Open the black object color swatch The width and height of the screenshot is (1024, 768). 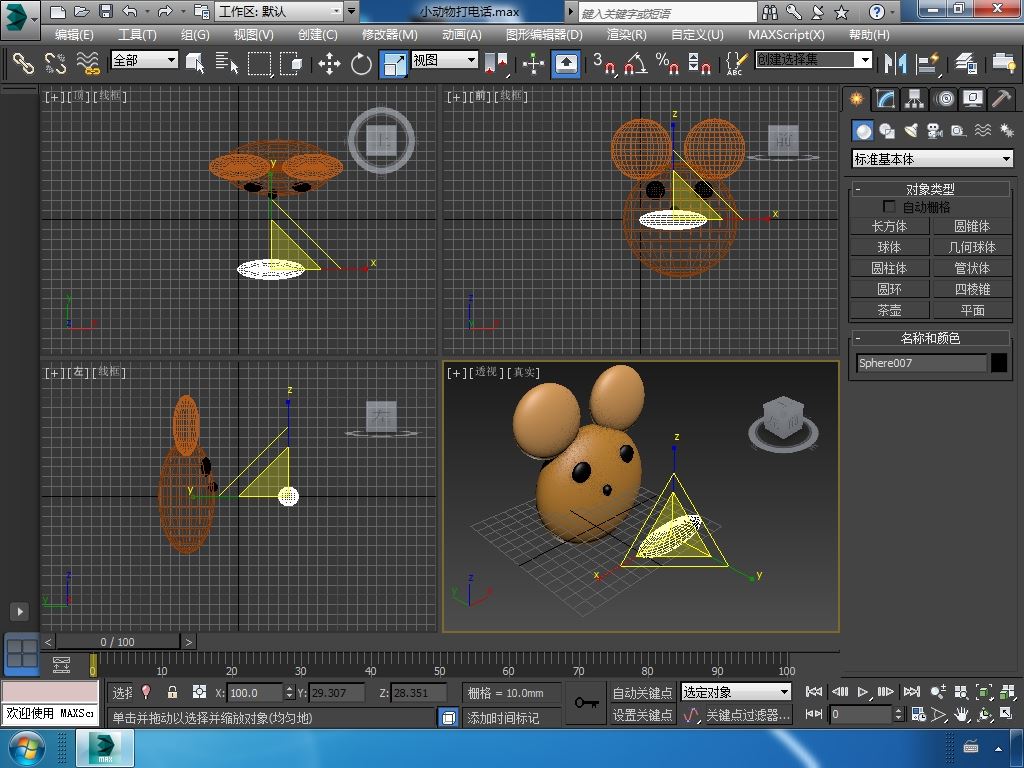coord(999,362)
